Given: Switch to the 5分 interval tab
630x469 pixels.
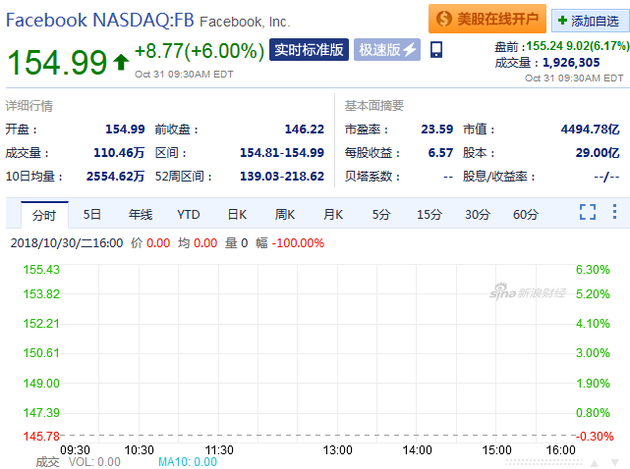Looking at the screenshot, I should point(381,215).
